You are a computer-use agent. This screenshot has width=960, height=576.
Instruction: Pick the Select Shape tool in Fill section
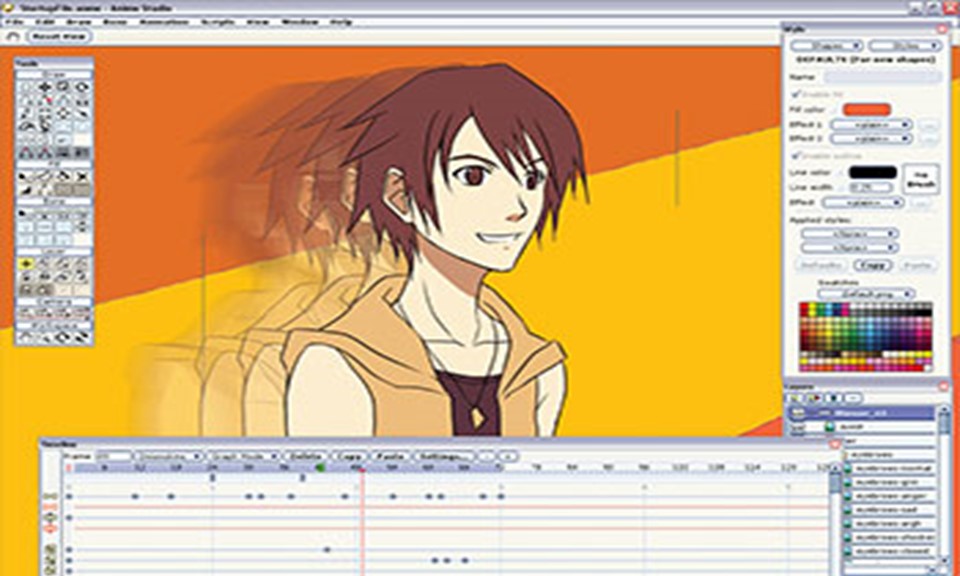click(x=26, y=177)
